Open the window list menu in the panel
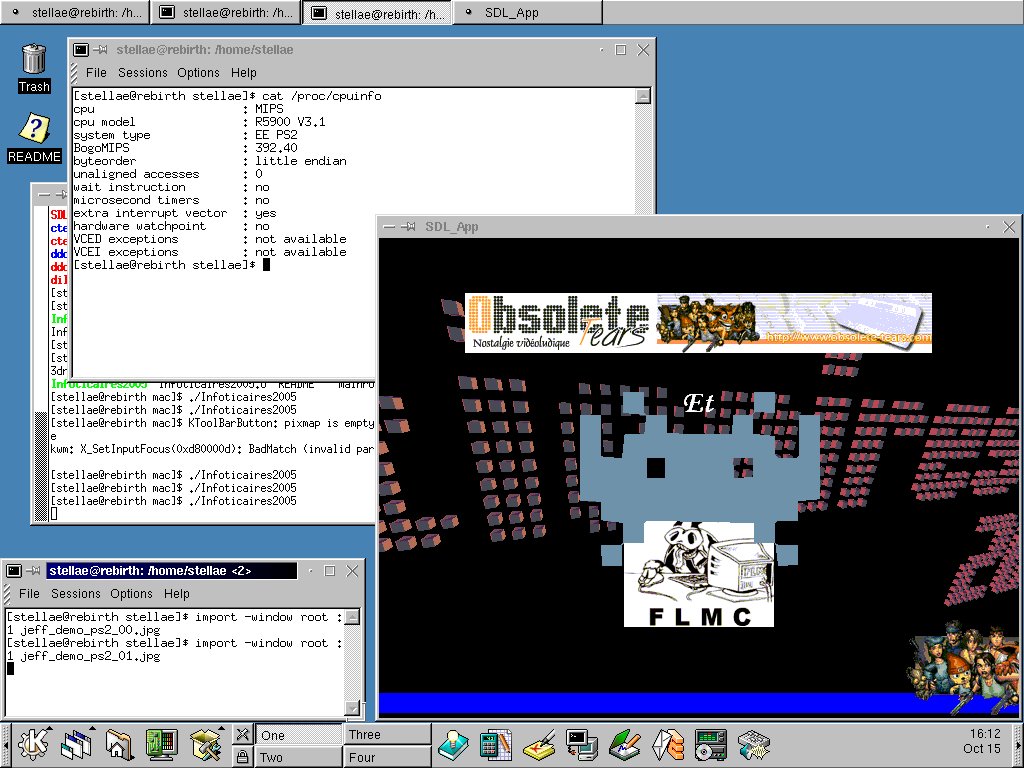 pos(76,744)
